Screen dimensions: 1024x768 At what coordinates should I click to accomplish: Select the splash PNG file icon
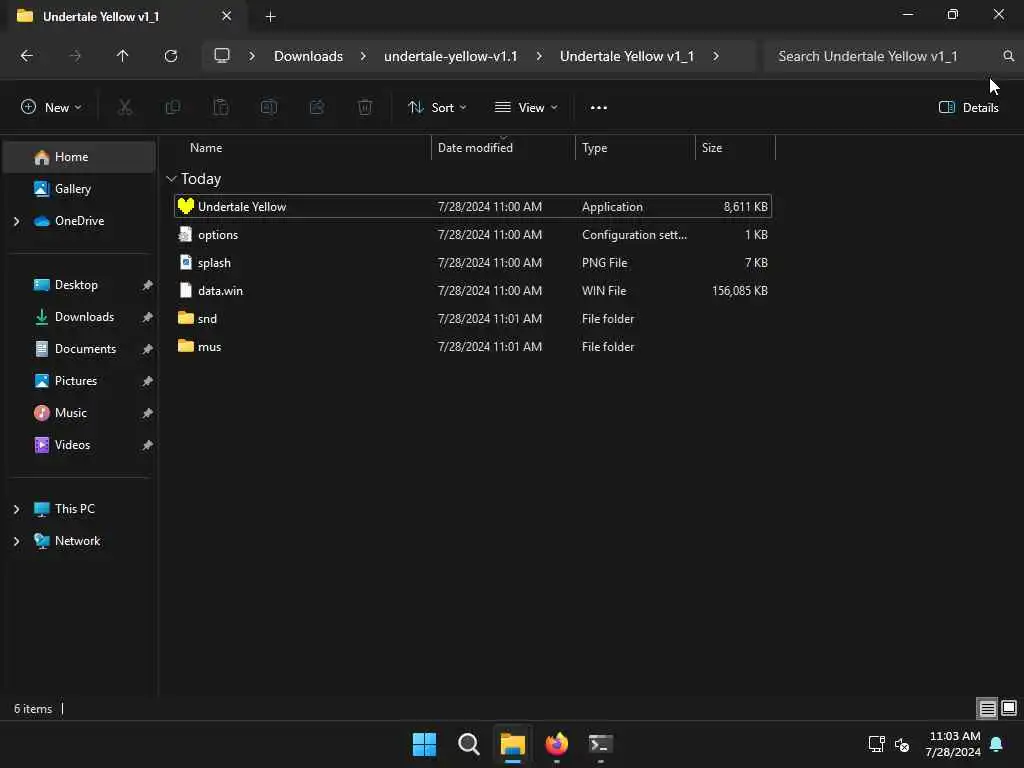(186, 263)
